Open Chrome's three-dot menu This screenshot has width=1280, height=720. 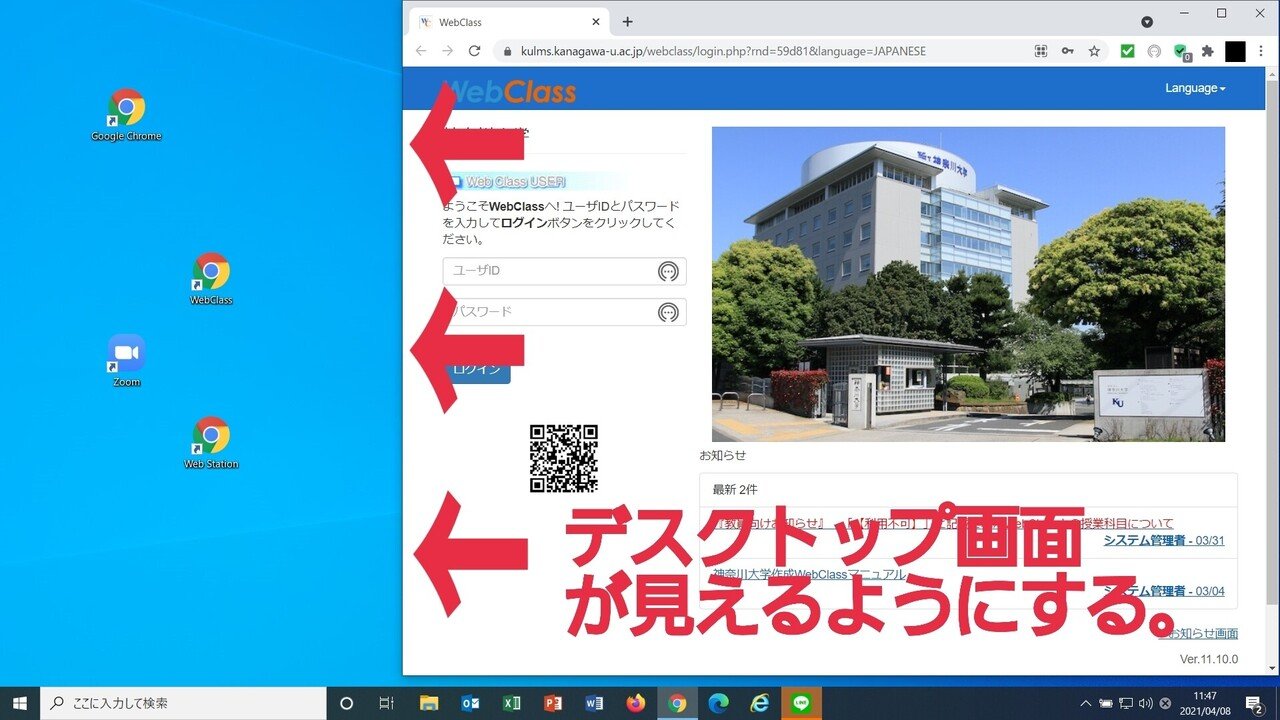pyautogui.click(x=1260, y=51)
